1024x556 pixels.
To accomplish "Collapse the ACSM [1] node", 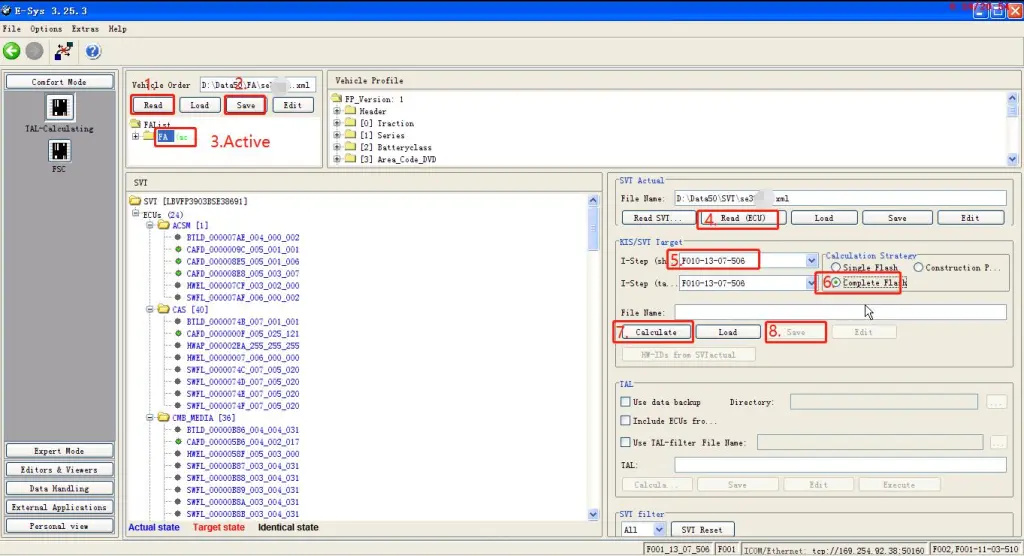I will [150, 225].
